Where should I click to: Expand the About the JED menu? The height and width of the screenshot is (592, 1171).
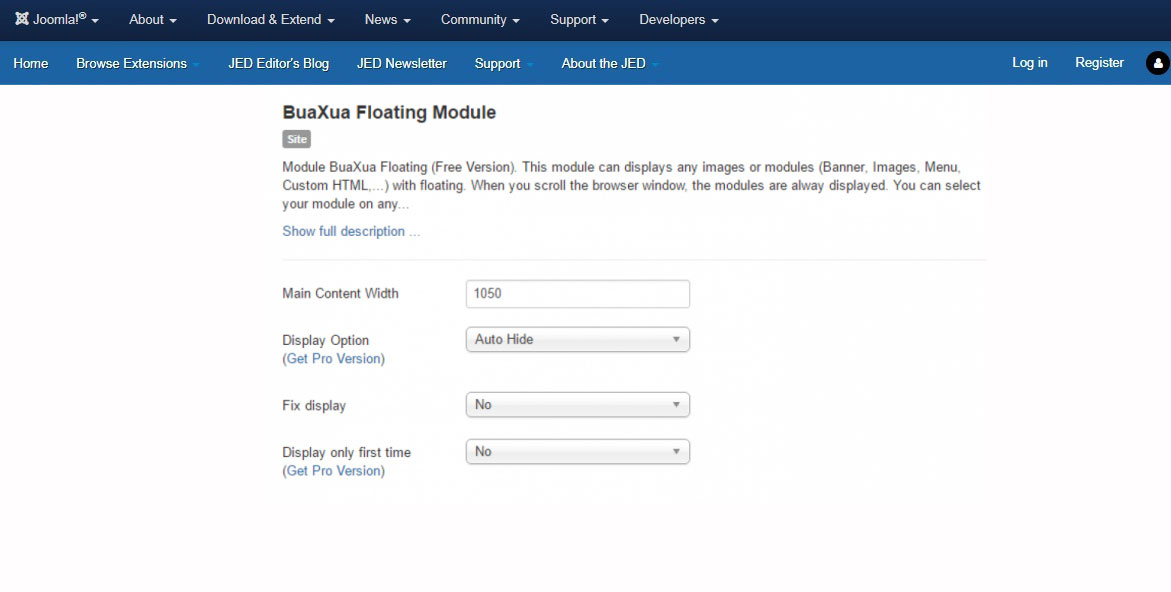[x=609, y=63]
